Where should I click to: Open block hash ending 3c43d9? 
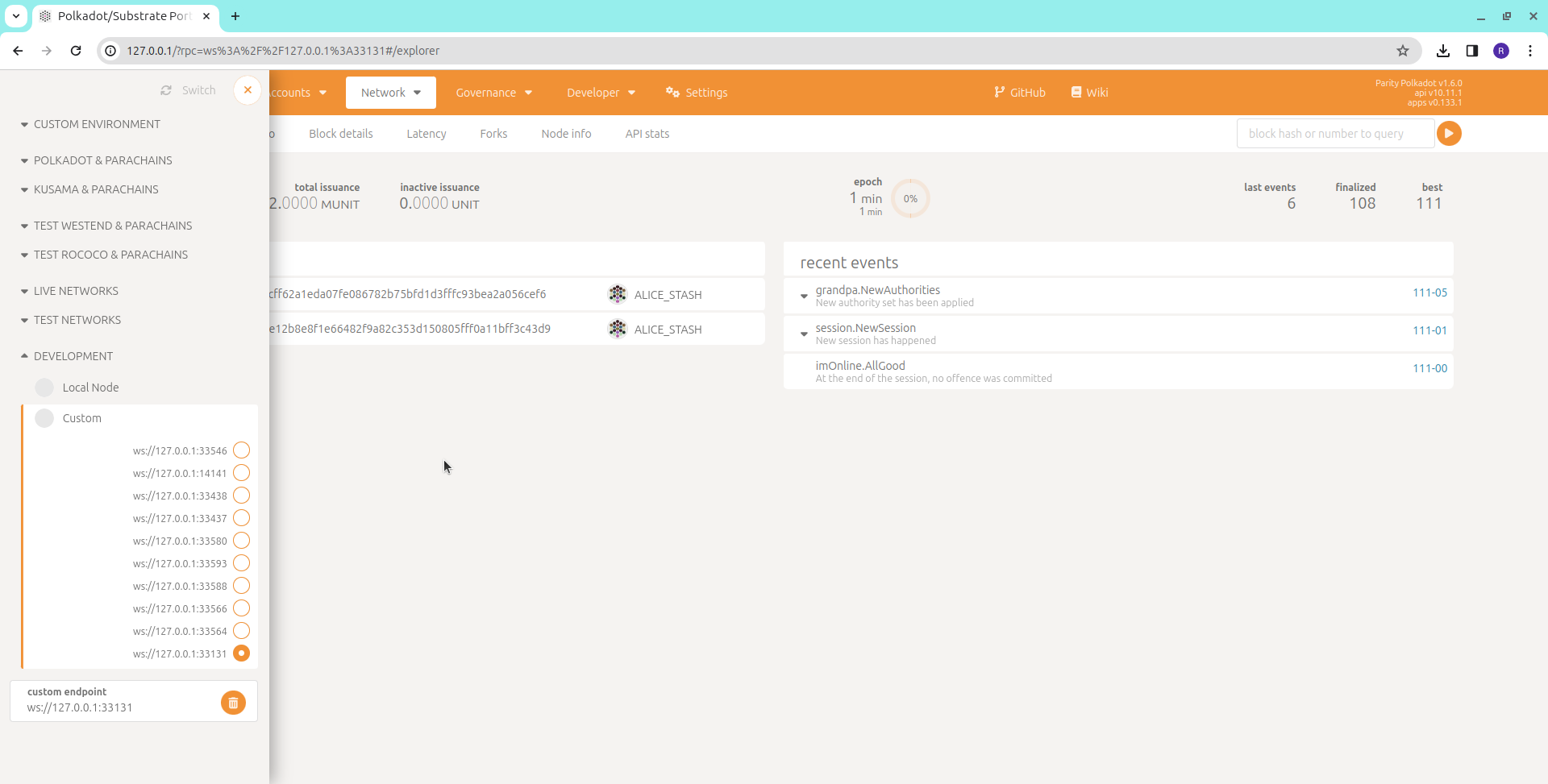pyautogui.click(x=410, y=329)
